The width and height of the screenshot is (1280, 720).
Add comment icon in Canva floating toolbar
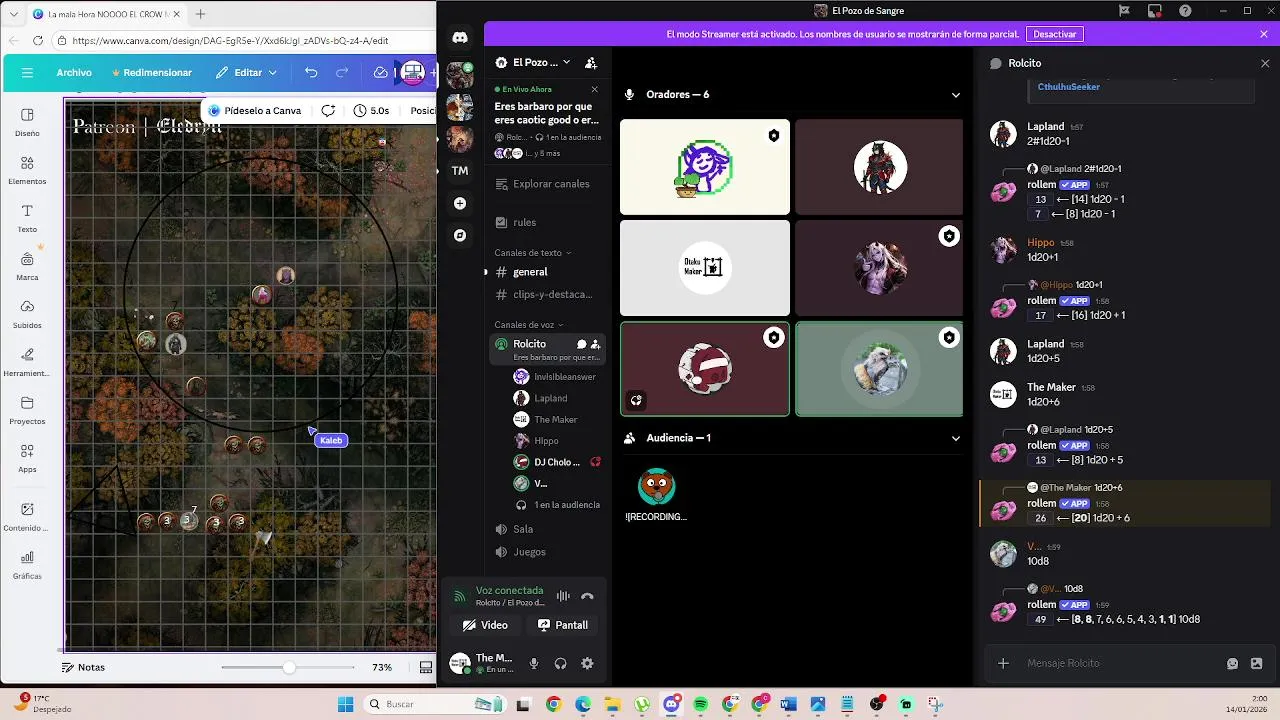point(328,111)
